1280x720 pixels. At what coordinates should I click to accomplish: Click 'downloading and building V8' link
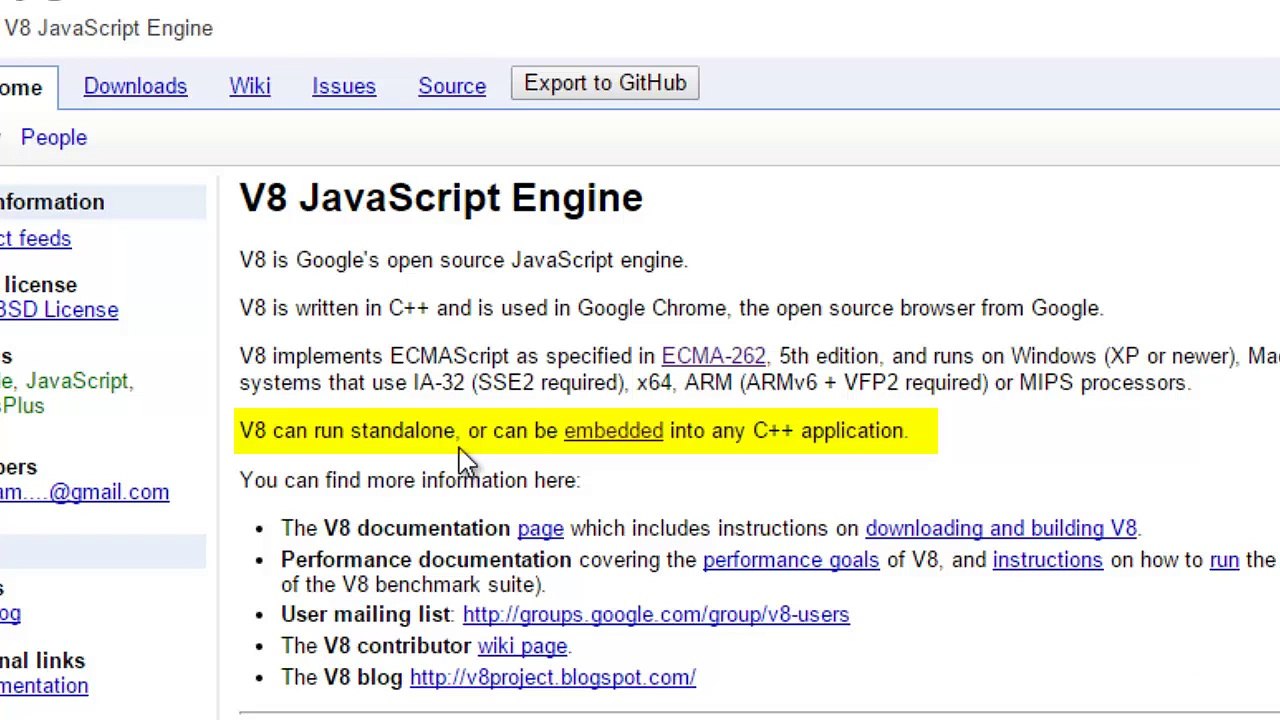point(1001,528)
